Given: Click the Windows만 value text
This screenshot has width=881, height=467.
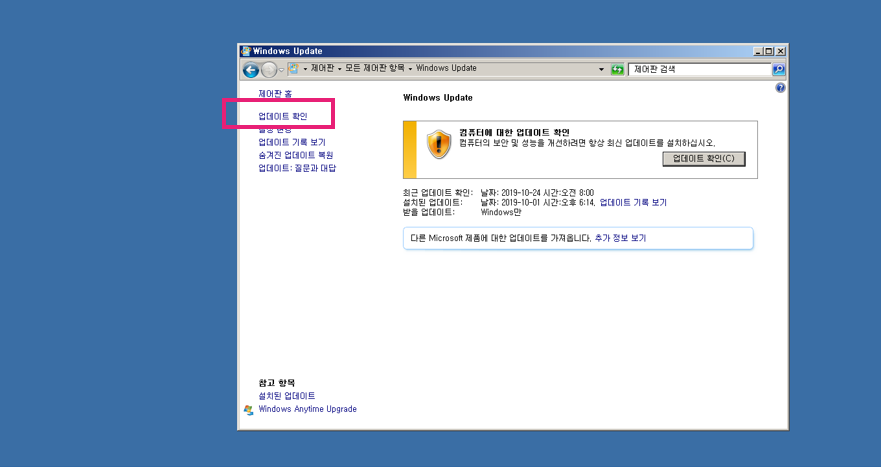Looking at the screenshot, I should (x=501, y=212).
